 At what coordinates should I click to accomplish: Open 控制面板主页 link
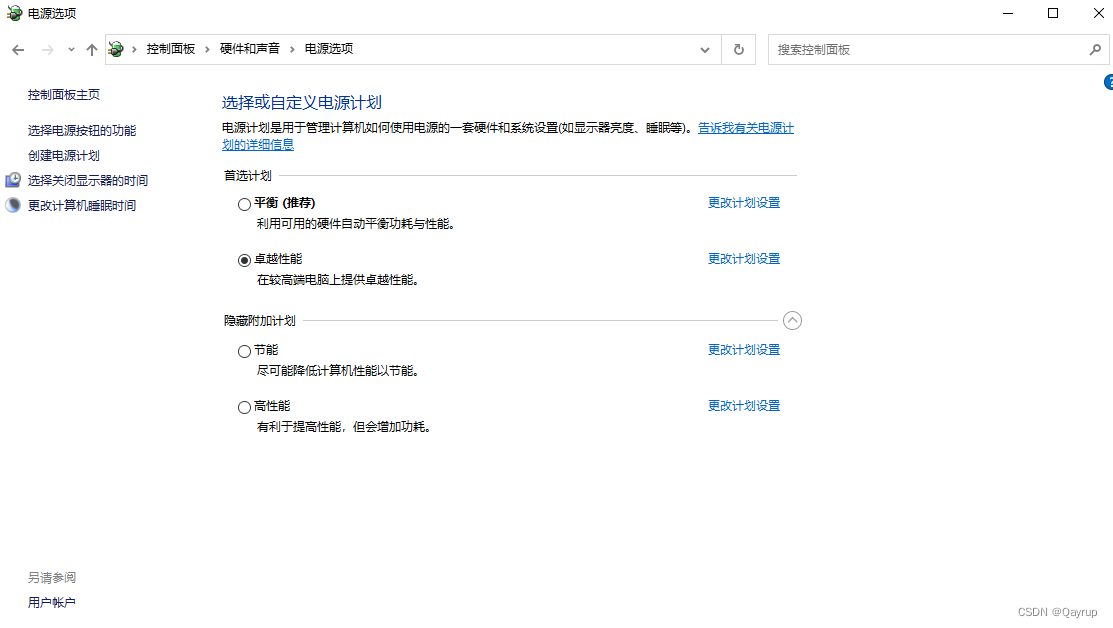click(x=64, y=94)
